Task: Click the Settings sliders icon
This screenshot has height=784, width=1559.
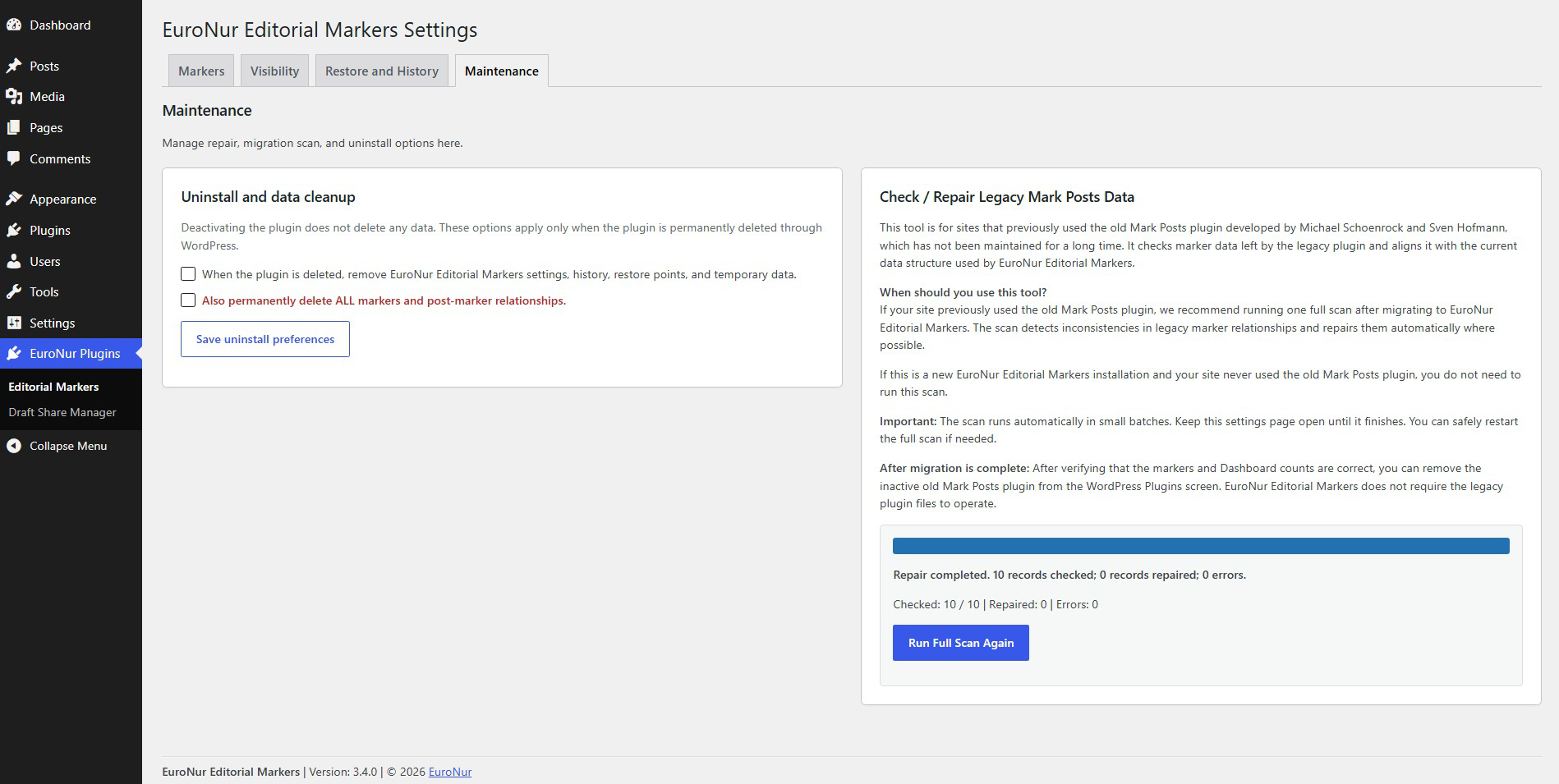Action: [14, 323]
